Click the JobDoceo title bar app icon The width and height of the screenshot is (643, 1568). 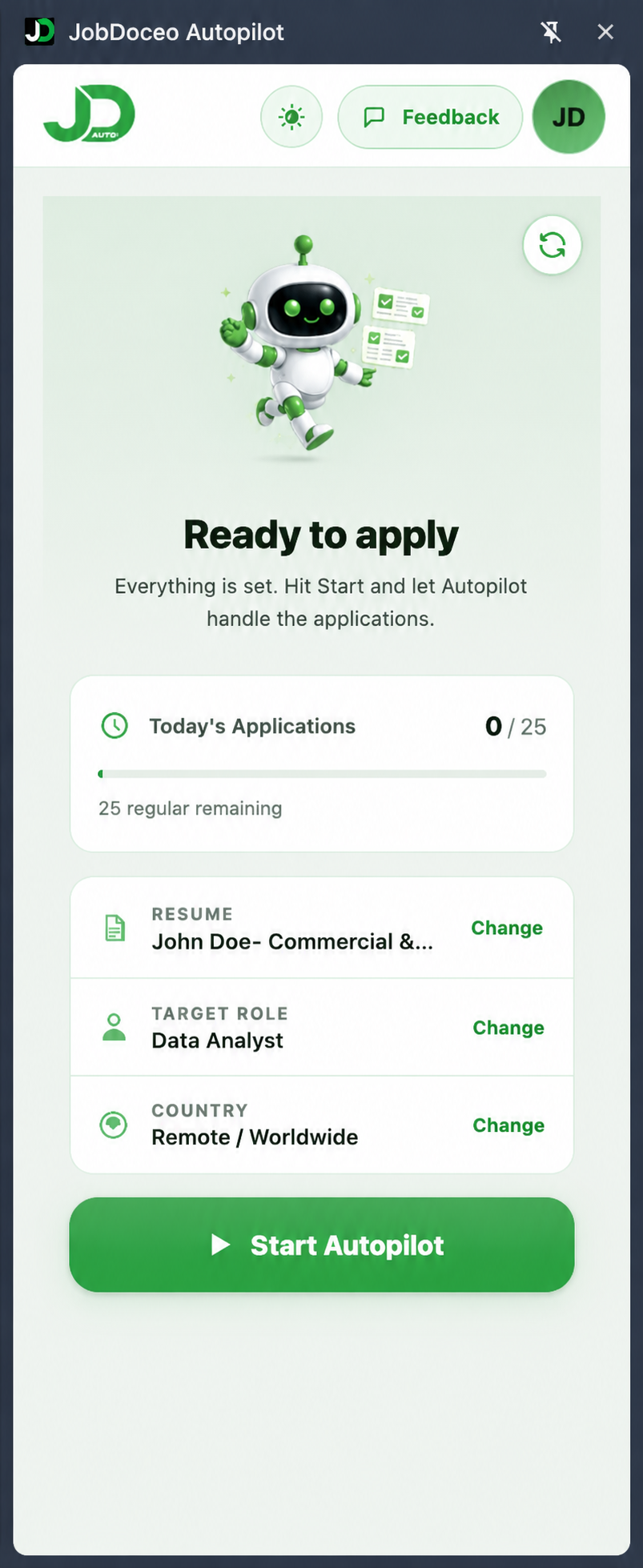[39, 32]
